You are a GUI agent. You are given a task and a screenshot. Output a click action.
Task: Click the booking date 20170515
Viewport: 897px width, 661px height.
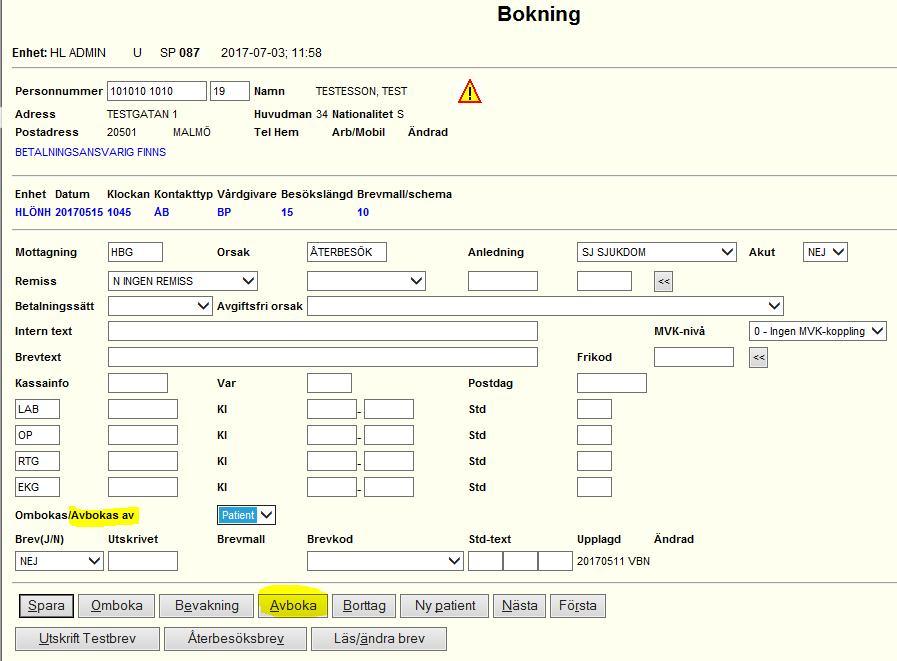(x=79, y=212)
